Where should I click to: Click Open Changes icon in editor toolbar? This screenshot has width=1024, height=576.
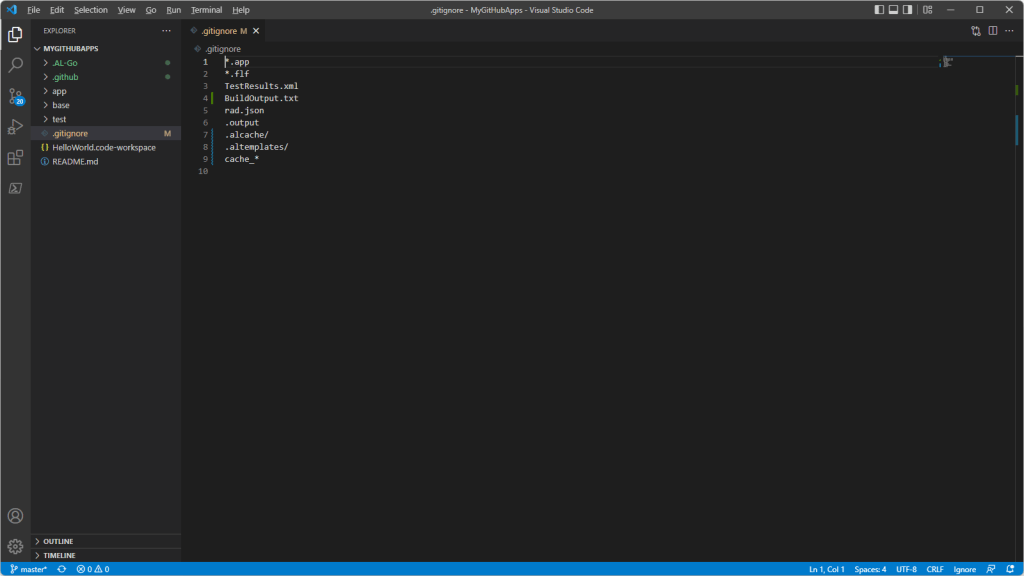[x=976, y=31]
